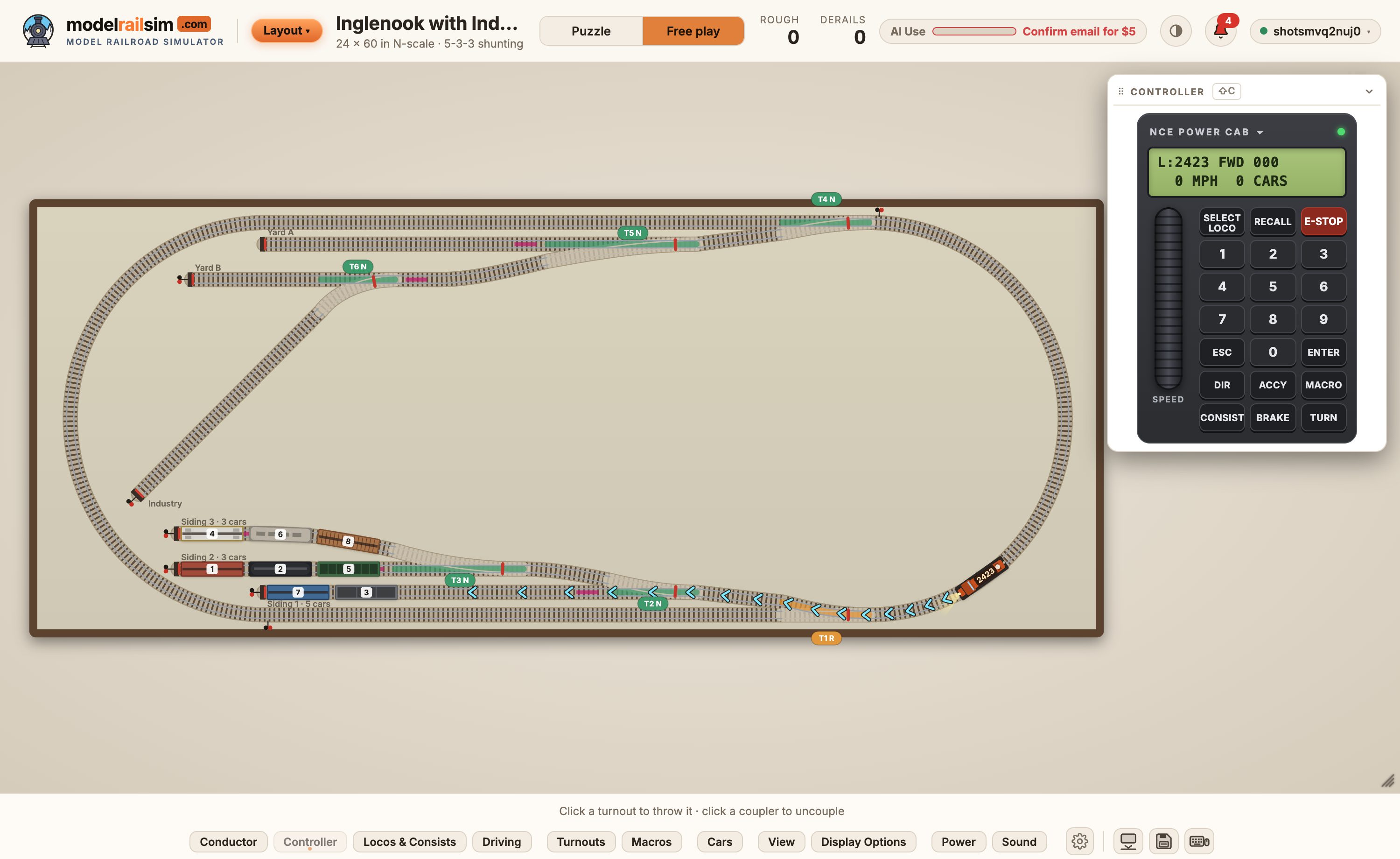This screenshot has width=1400, height=859.
Task: Open the Locos & Consists panel
Action: [409, 841]
